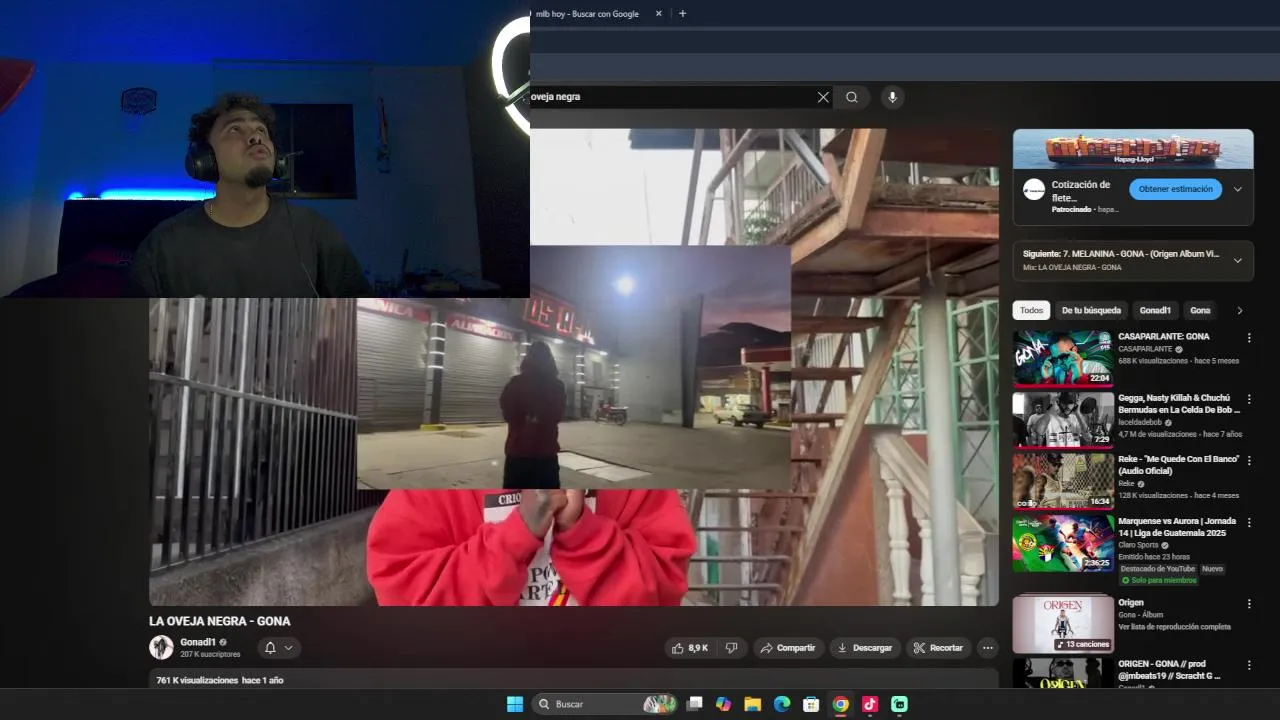The width and height of the screenshot is (1280, 720).
Task: Expand the sponsored ad options chevron
Action: coord(1237,189)
